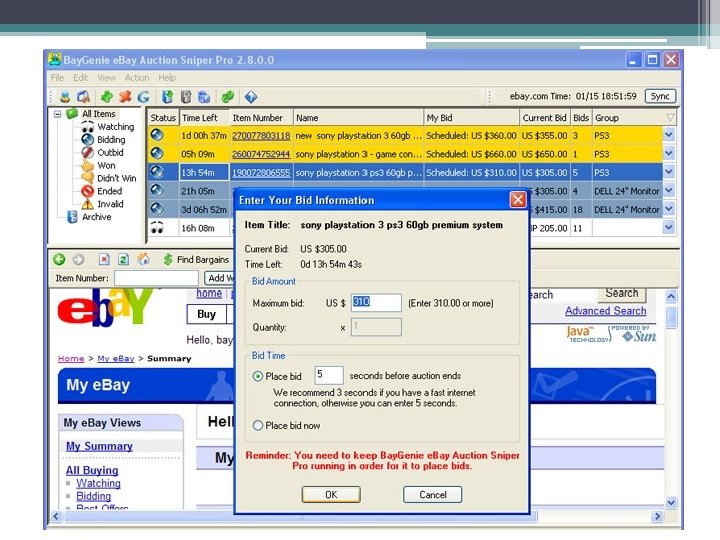Open the Advanced Search link
Viewport: 720px width, 540px height.
click(x=606, y=311)
